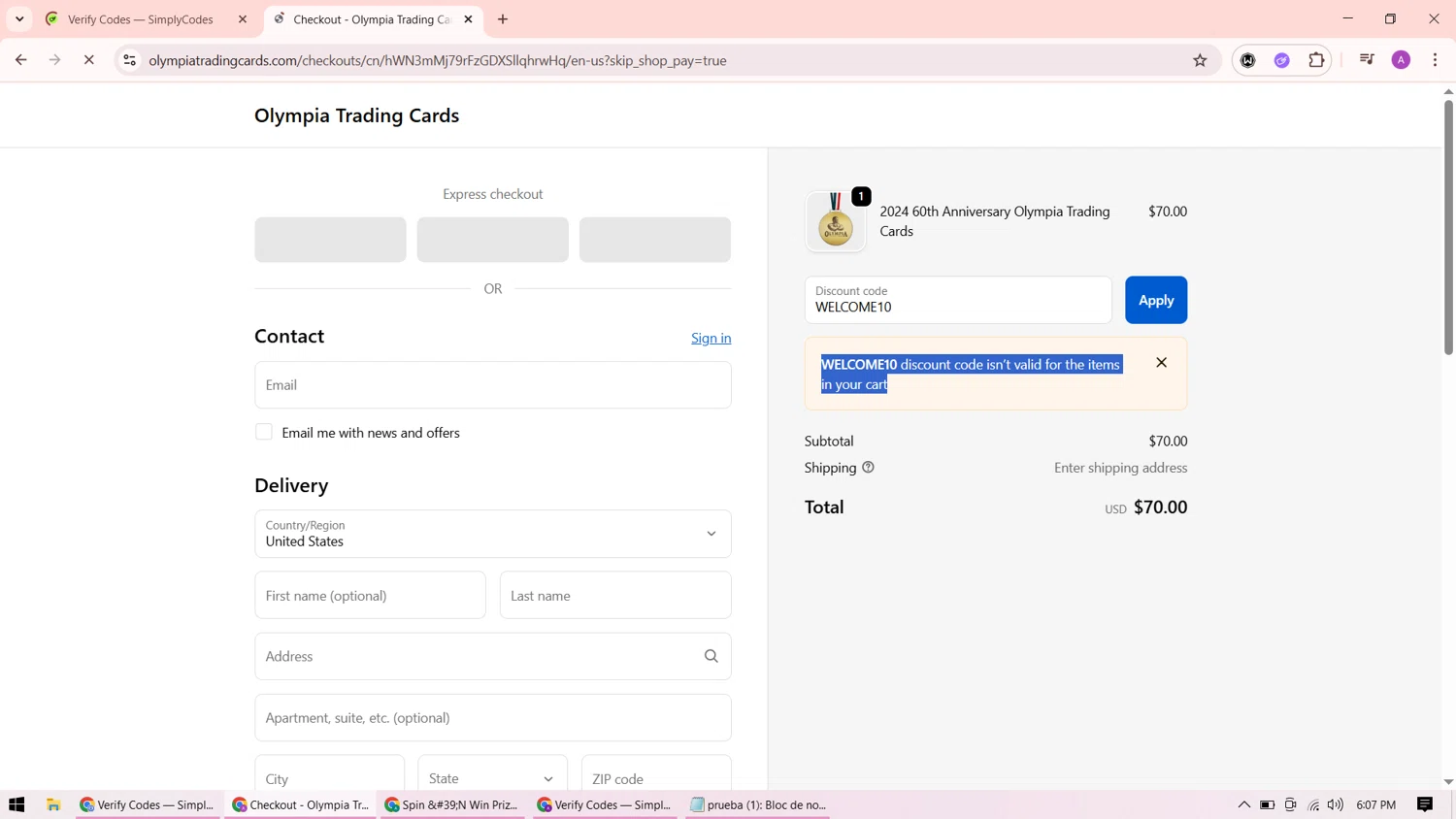The height and width of the screenshot is (819, 1456).
Task: Click the third express checkout button
Action: coord(655,240)
